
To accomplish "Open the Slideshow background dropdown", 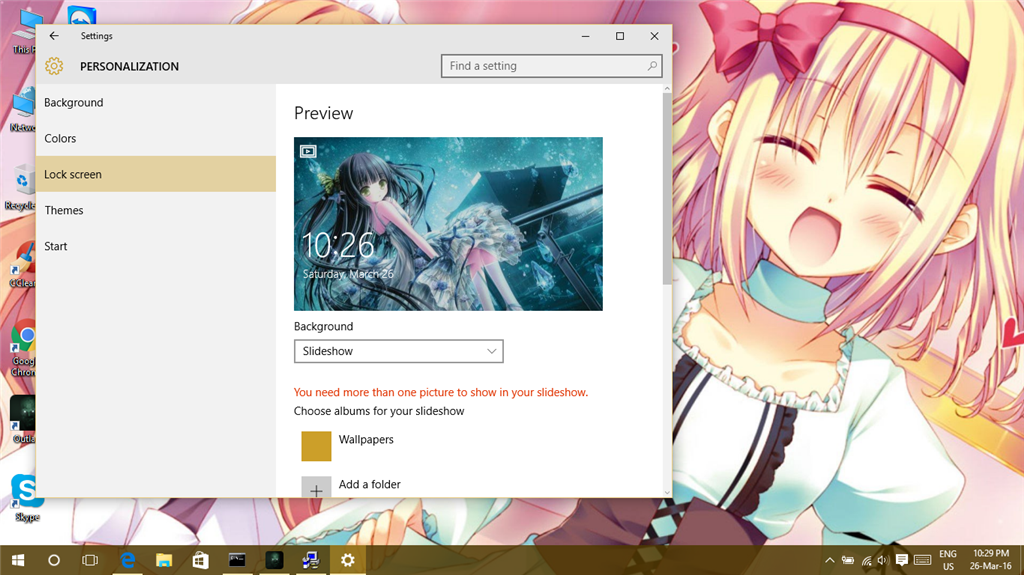I will 398,351.
